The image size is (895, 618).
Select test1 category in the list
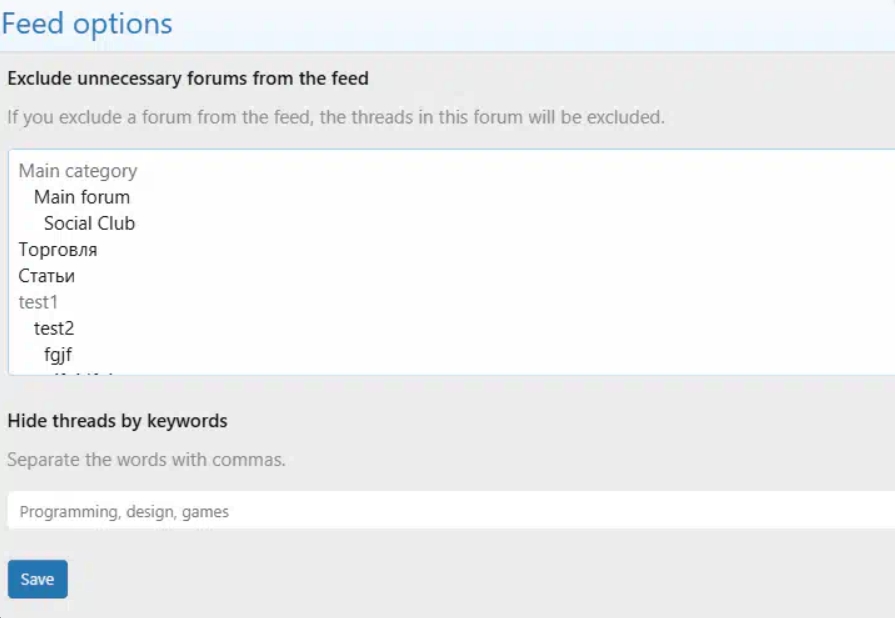(38, 301)
